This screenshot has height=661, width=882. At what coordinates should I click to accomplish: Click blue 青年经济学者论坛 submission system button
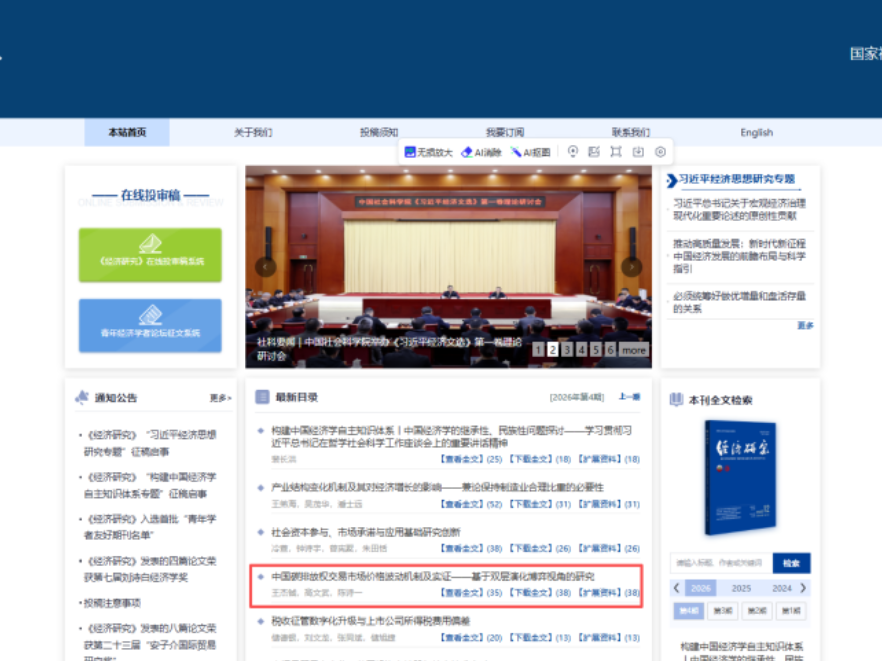(150, 326)
